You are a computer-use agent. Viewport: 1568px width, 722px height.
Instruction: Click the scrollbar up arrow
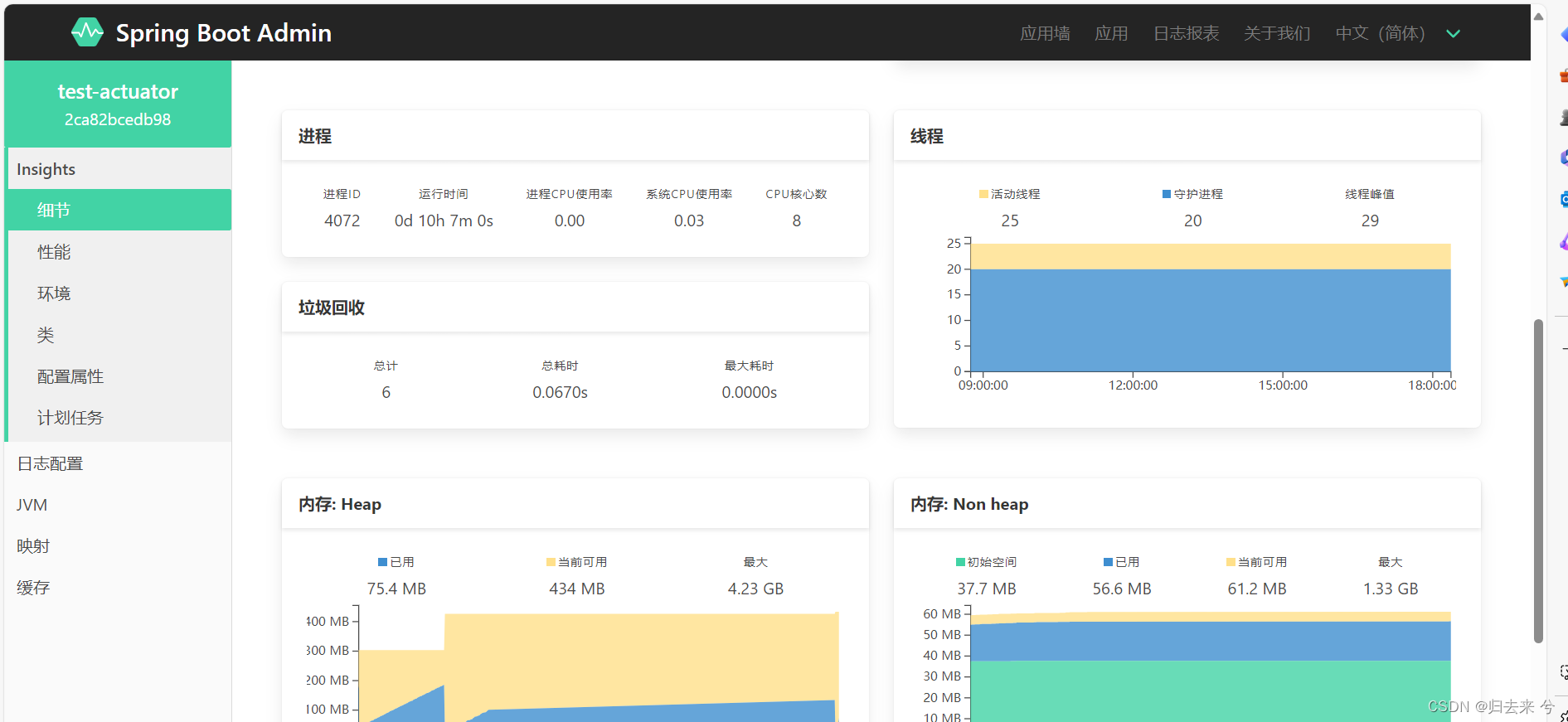click(x=1539, y=16)
